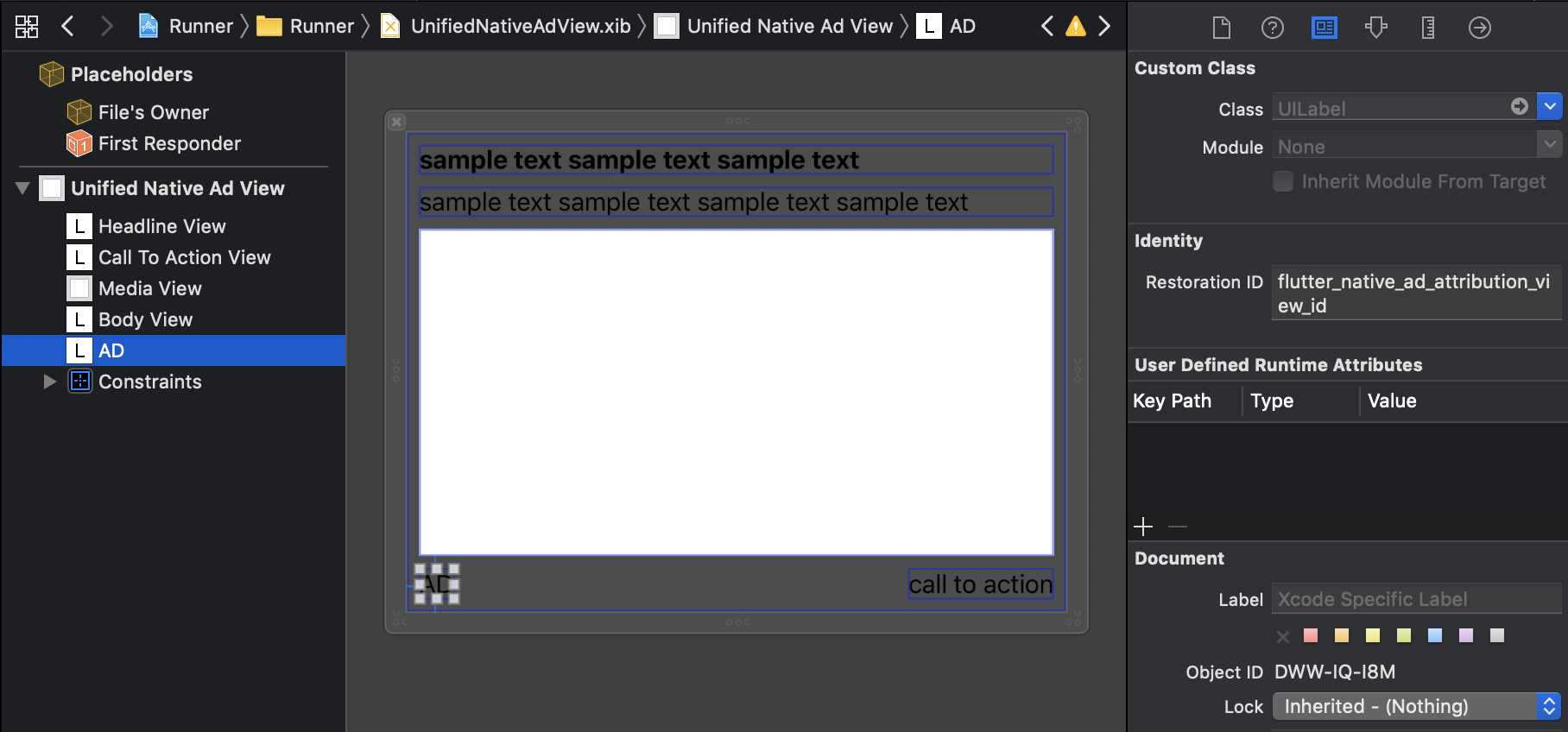The image size is (1568, 732).
Task: Click the Type column header
Action: 1272,401
